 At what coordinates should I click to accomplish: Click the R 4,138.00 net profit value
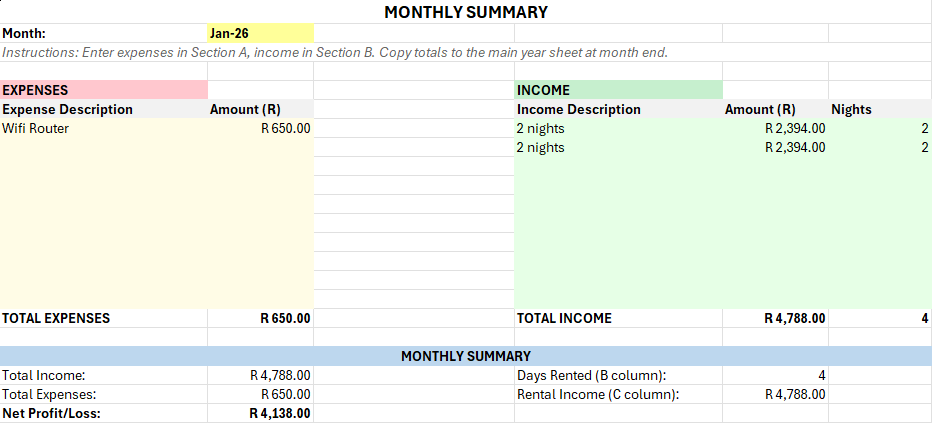pyautogui.click(x=279, y=413)
